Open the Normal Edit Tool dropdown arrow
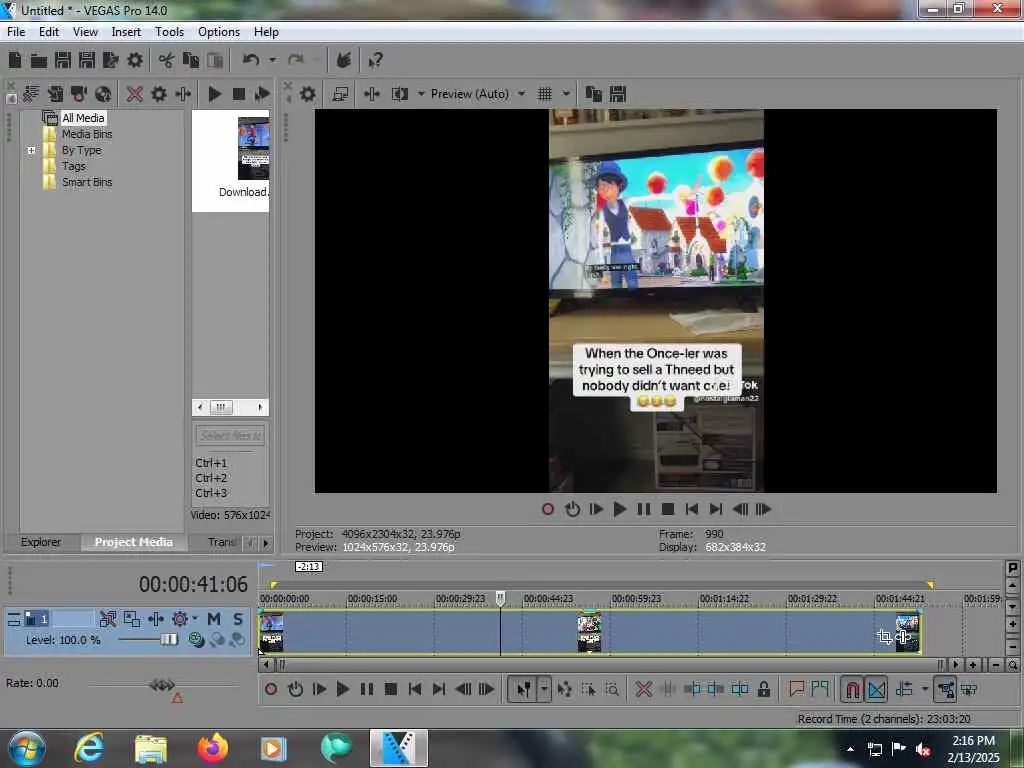 [543, 689]
